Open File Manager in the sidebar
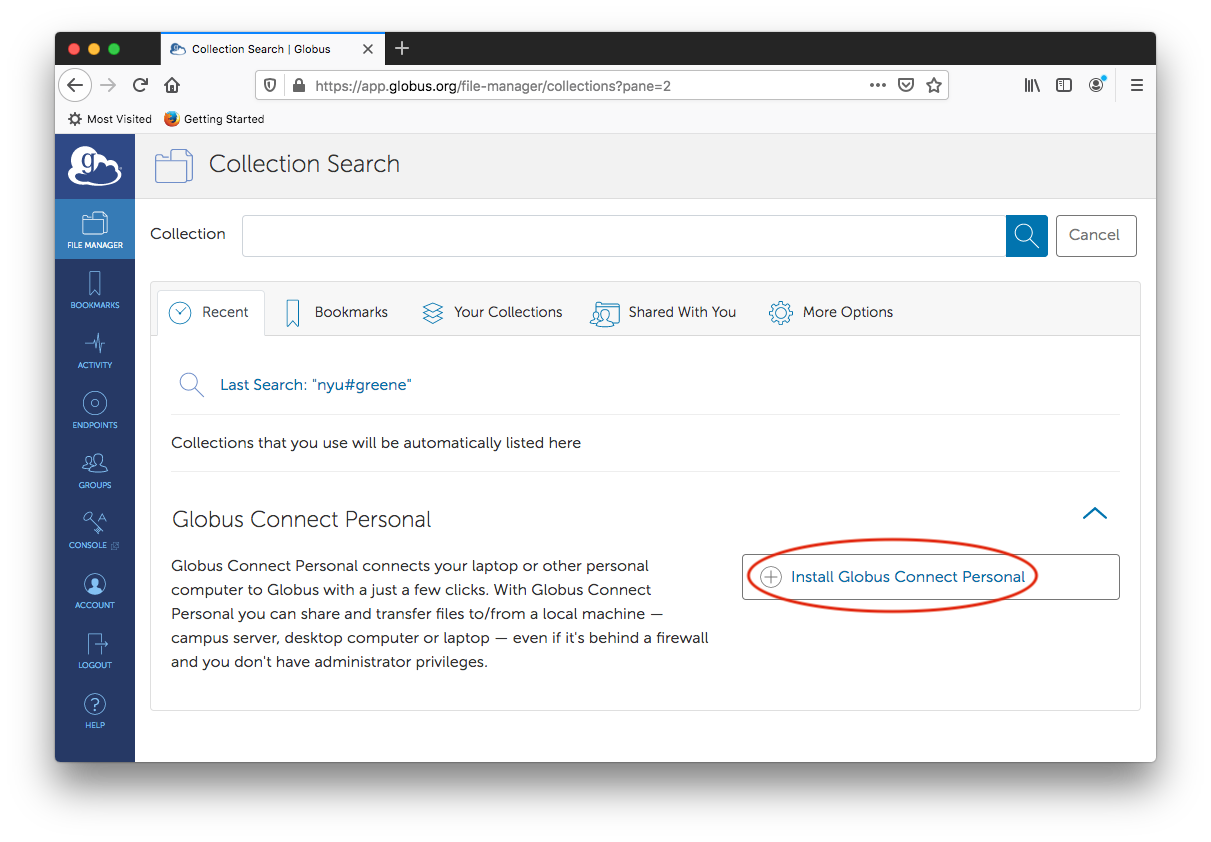 [x=95, y=229]
